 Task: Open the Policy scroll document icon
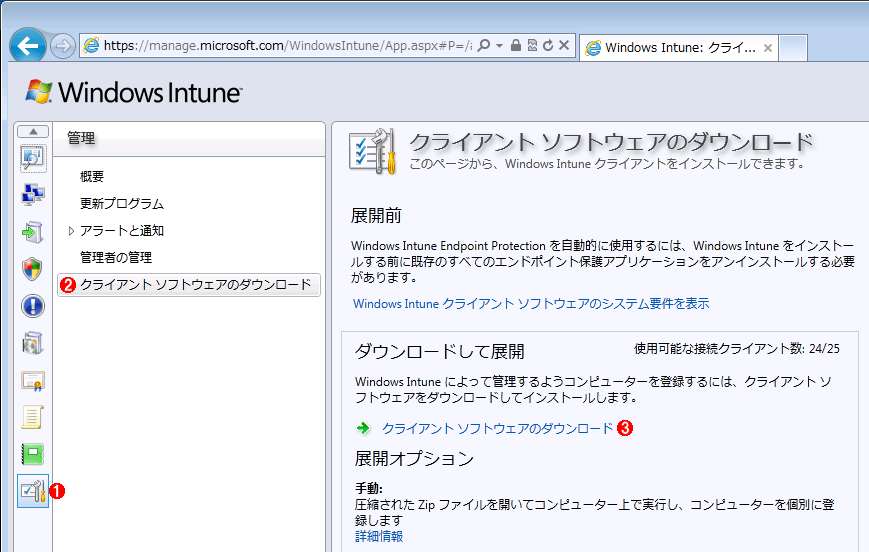pyautogui.click(x=33, y=417)
